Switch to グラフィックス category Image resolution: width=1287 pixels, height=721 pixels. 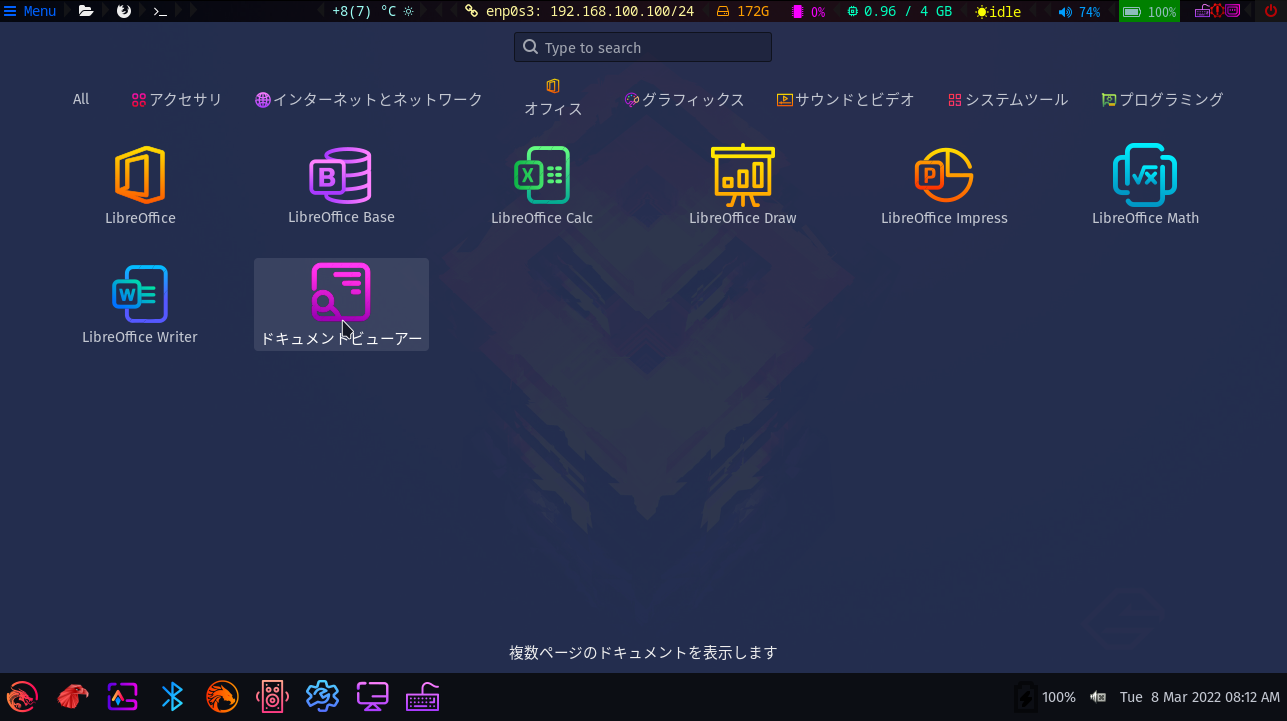685,99
